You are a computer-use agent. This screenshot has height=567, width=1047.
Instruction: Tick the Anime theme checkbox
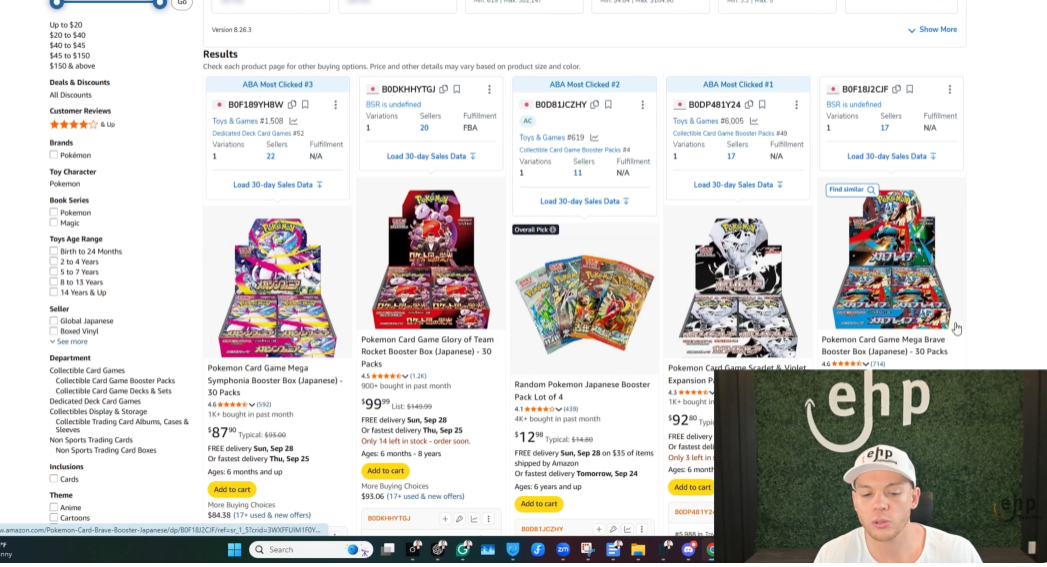(x=53, y=508)
